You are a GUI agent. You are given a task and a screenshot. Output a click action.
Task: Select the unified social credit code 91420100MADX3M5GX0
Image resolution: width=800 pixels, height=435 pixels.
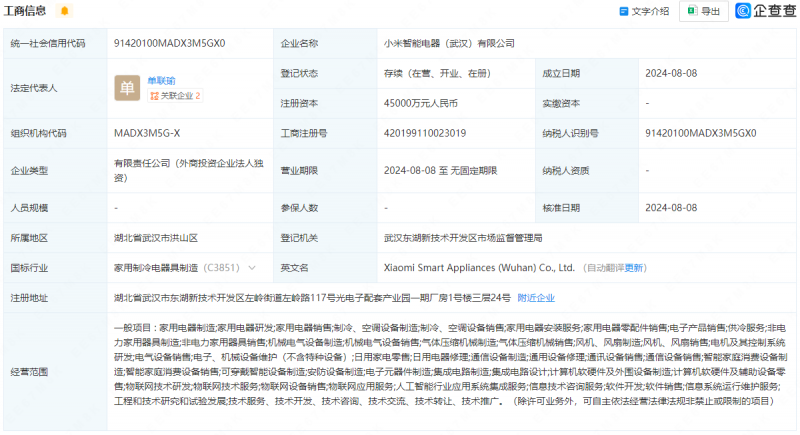click(169, 43)
